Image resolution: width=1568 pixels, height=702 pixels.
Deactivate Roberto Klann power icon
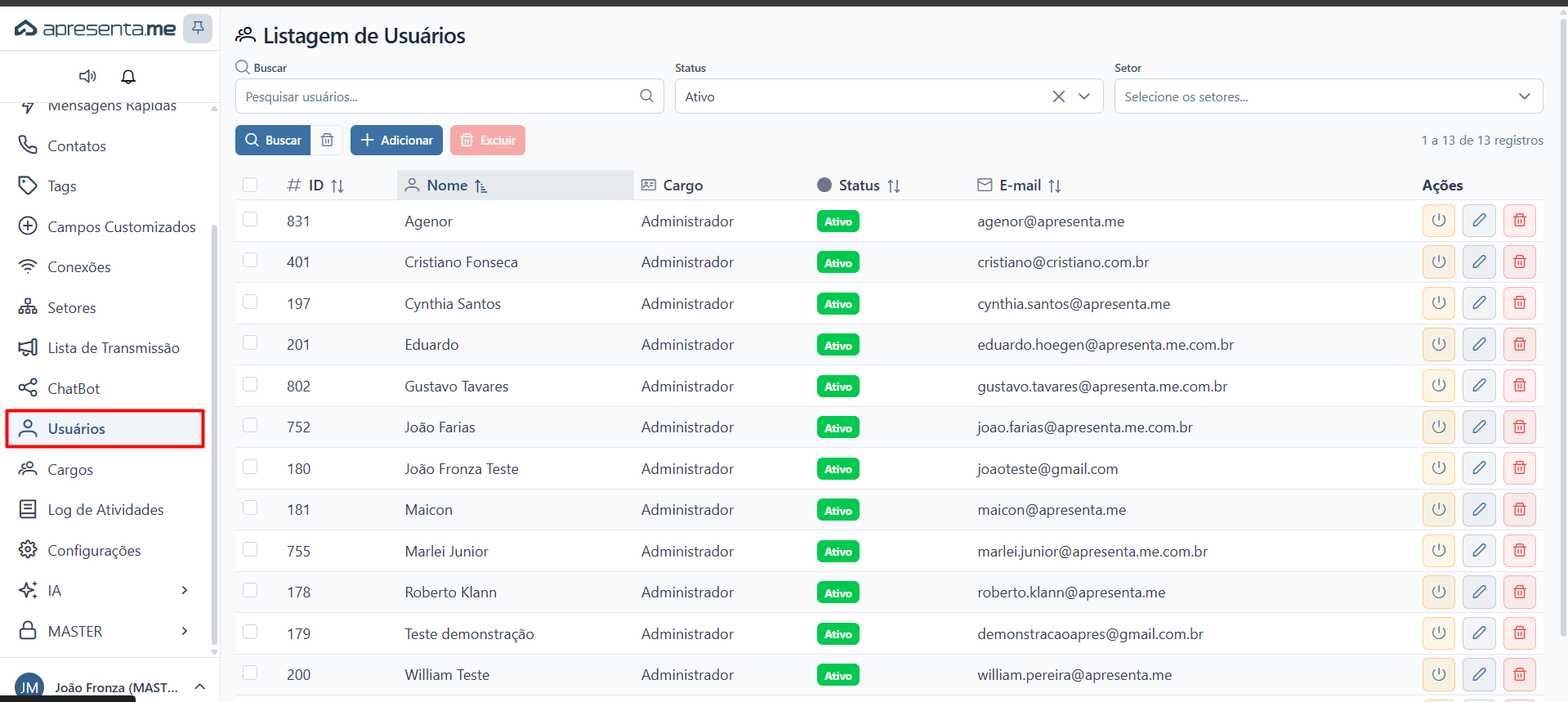click(x=1439, y=592)
